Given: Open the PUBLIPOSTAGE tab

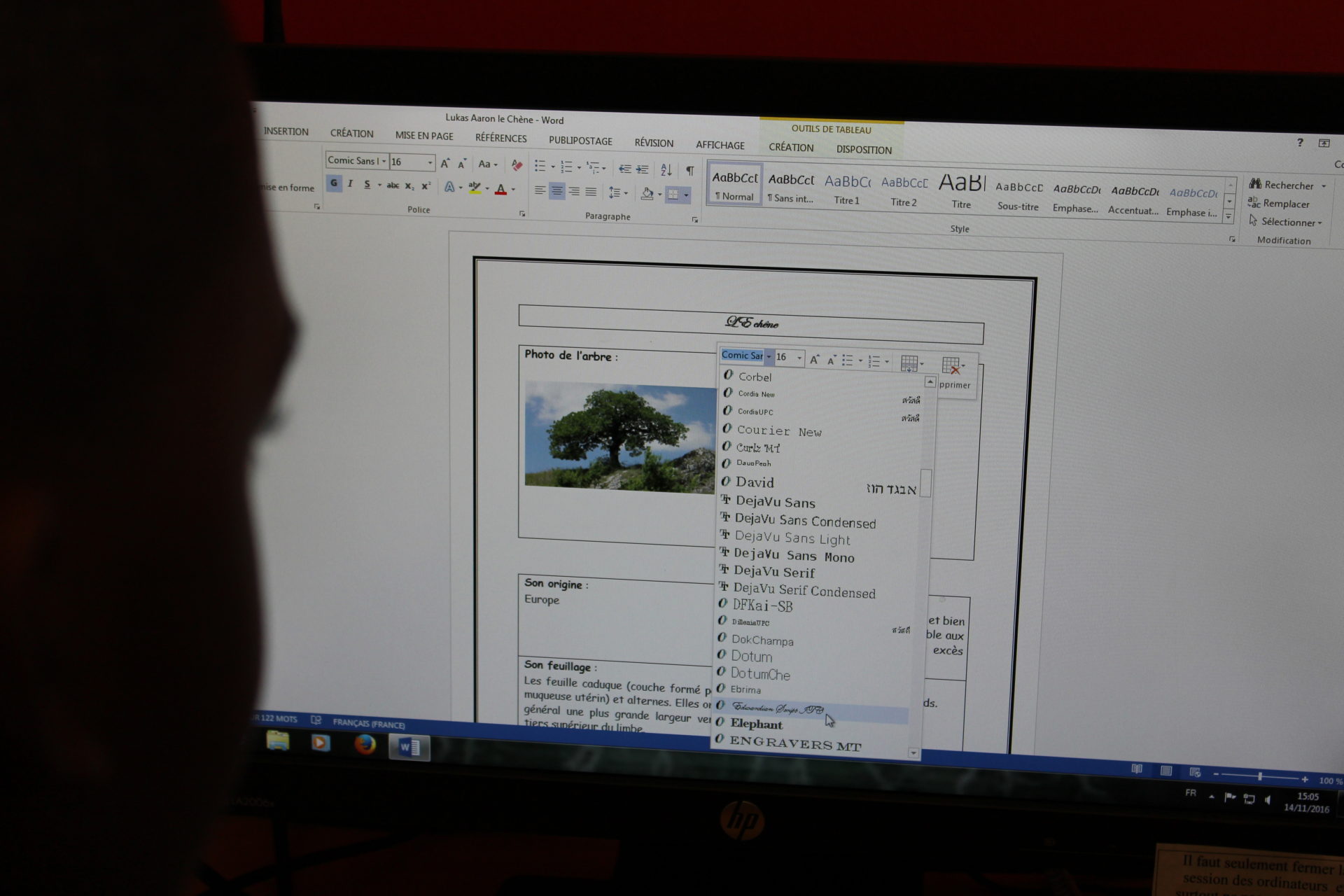Looking at the screenshot, I should click(580, 141).
